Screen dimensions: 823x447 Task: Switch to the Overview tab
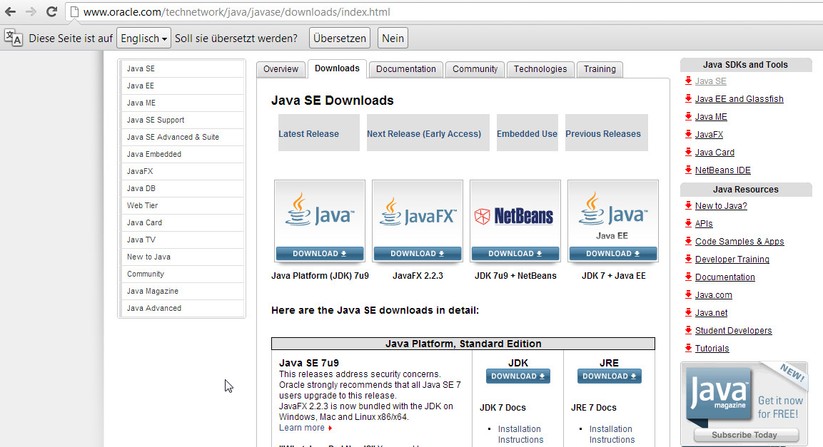[280, 69]
